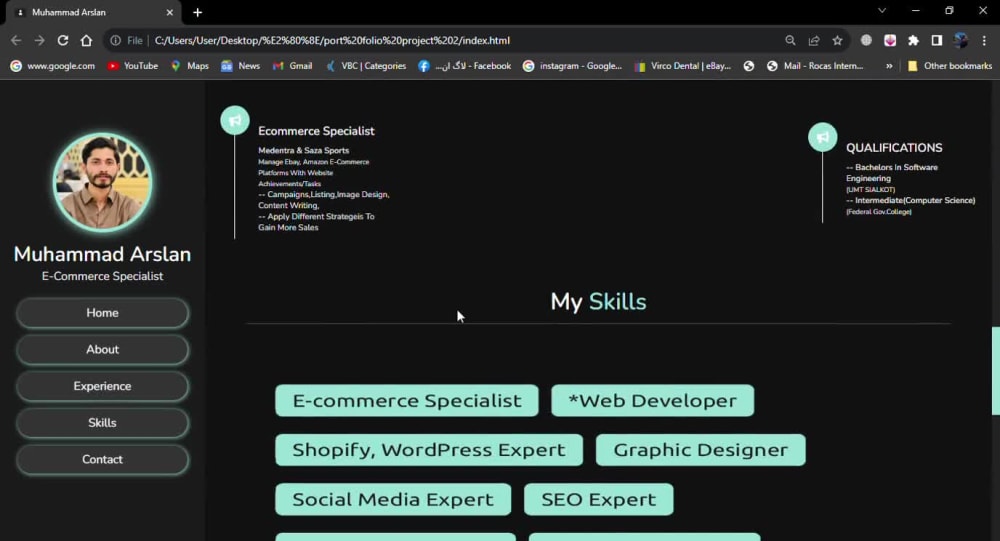Expand hidden bookmarks with the chevron
The width and height of the screenshot is (1000, 541).
(x=889, y=66)
